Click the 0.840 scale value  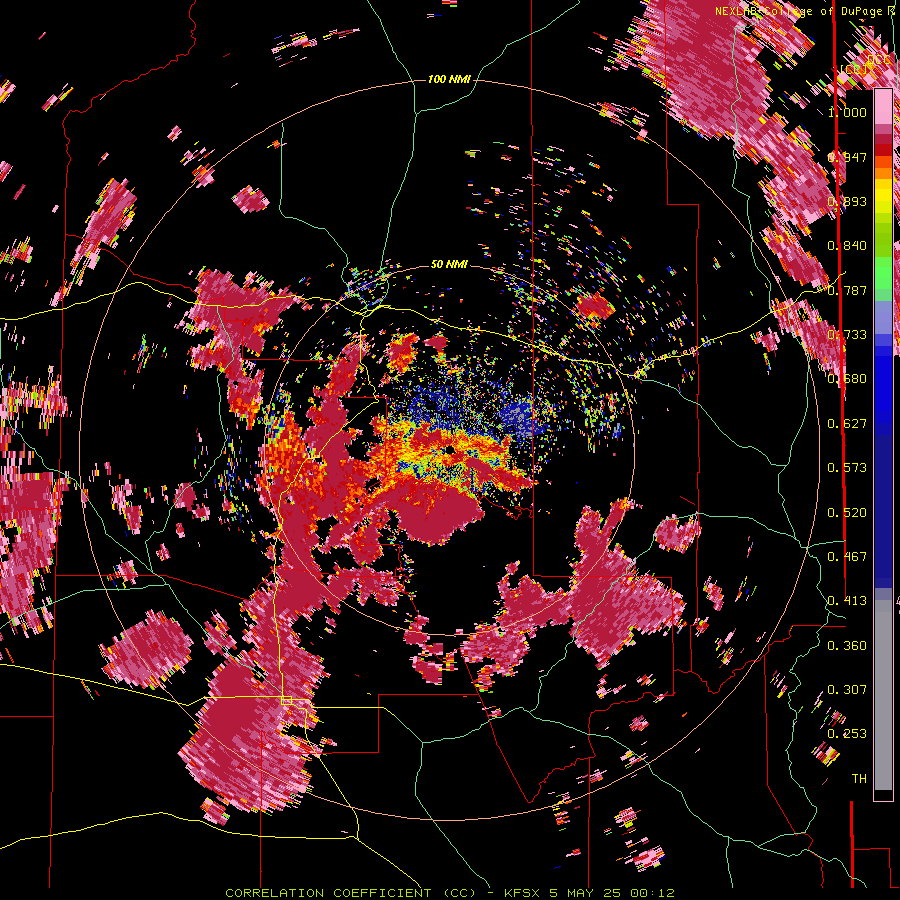[x=847, y=246]
